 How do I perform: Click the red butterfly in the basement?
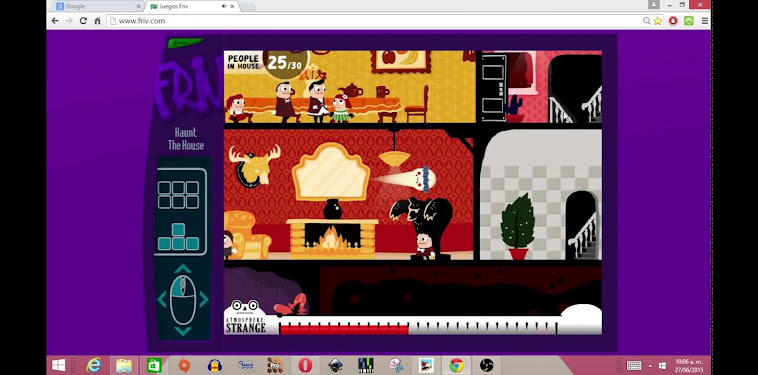(291, 305)
